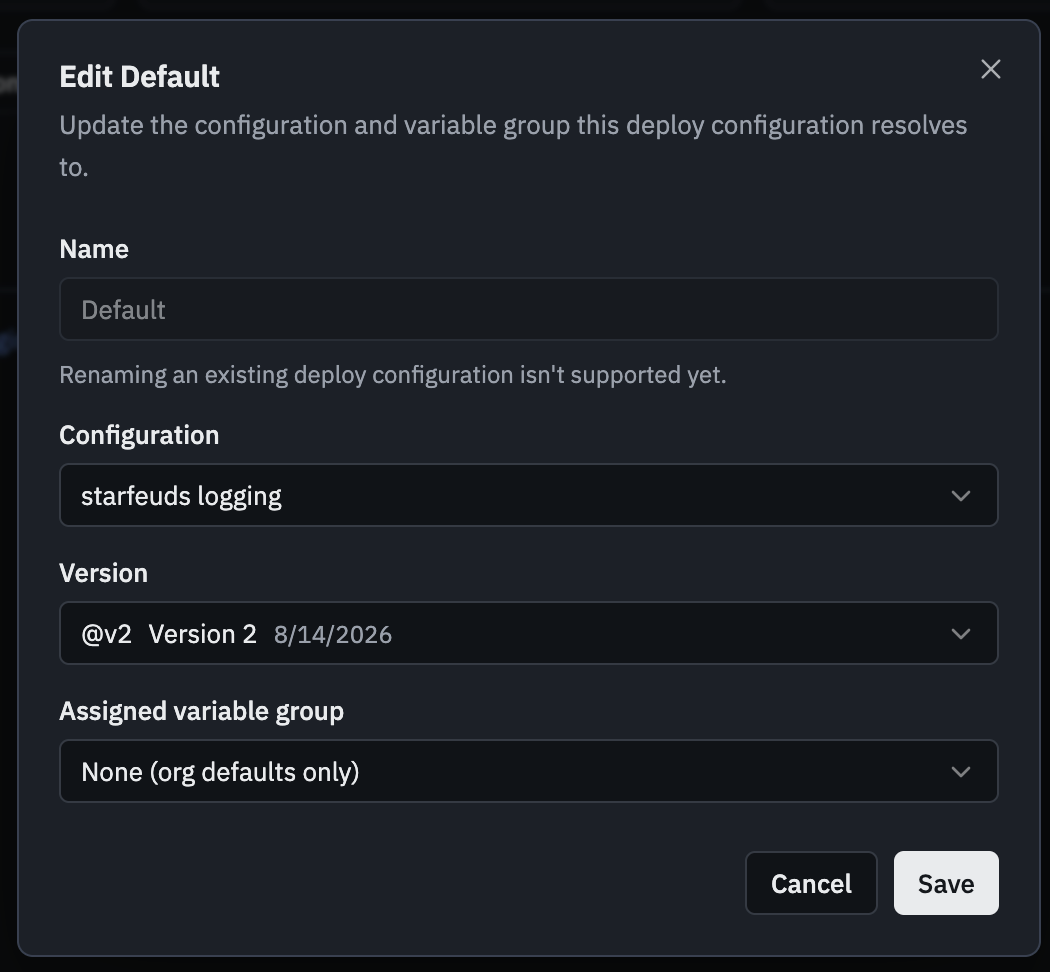Click the chevron in Configuration dropdown

click(x=960, y=496)
